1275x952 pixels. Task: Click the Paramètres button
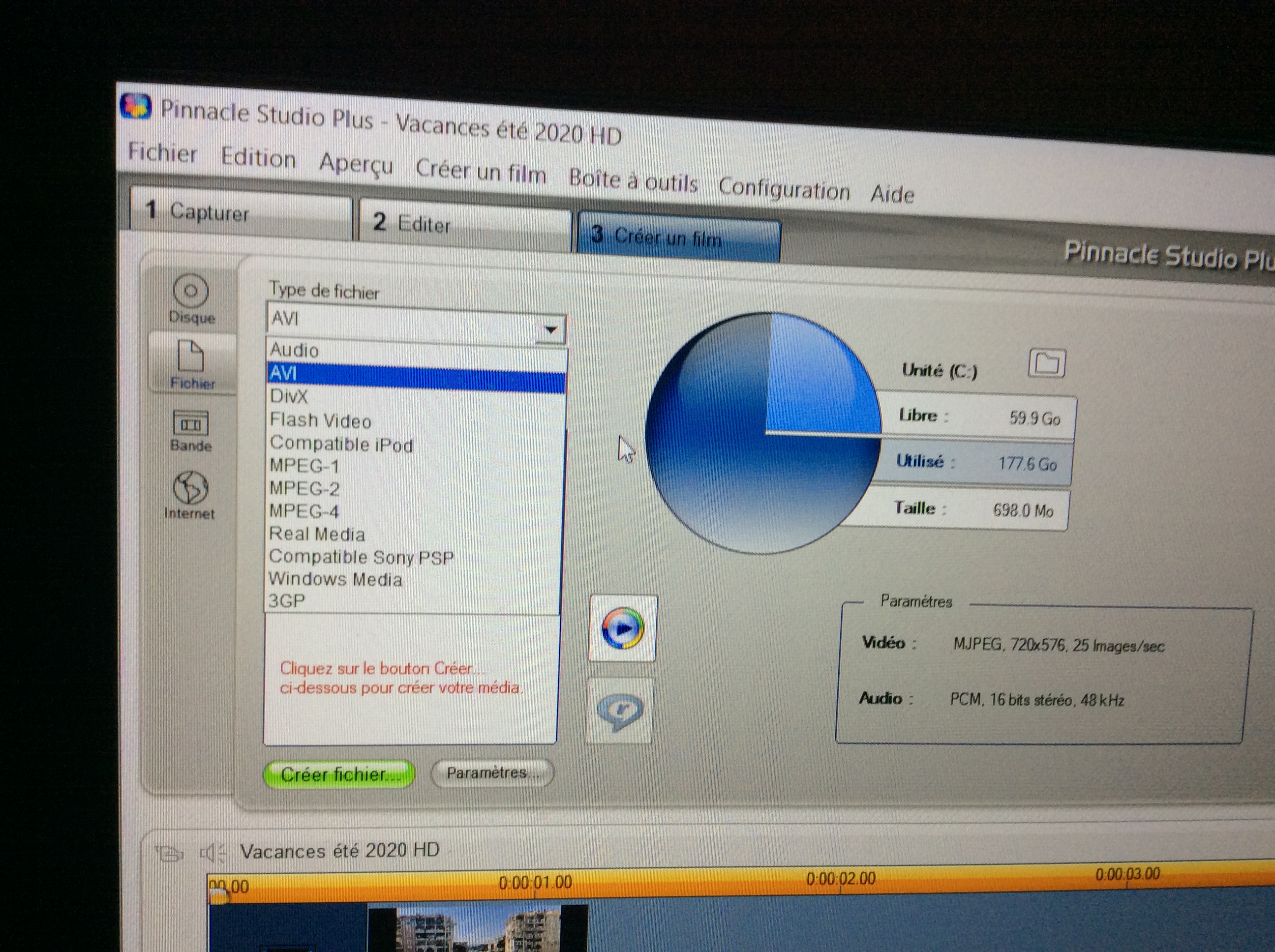click(492, 773)
